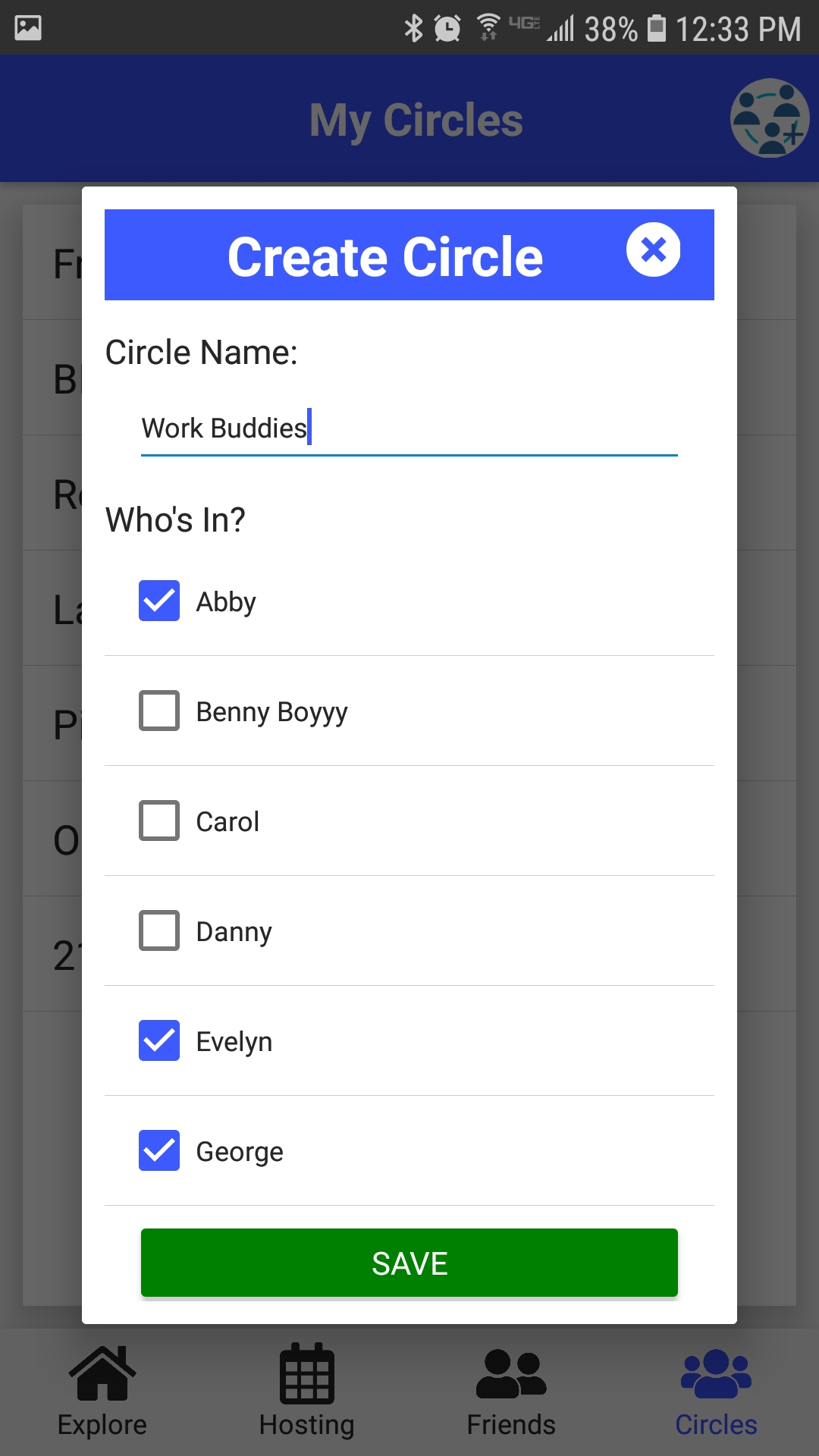819x1456 pixels.
Task: Open the Hosting calendar icon
Action: click(x=307, y=1373)
